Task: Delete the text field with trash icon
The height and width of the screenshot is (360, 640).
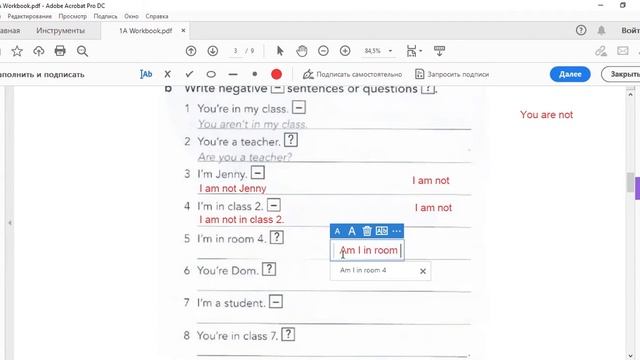Action: coord(367,231)
